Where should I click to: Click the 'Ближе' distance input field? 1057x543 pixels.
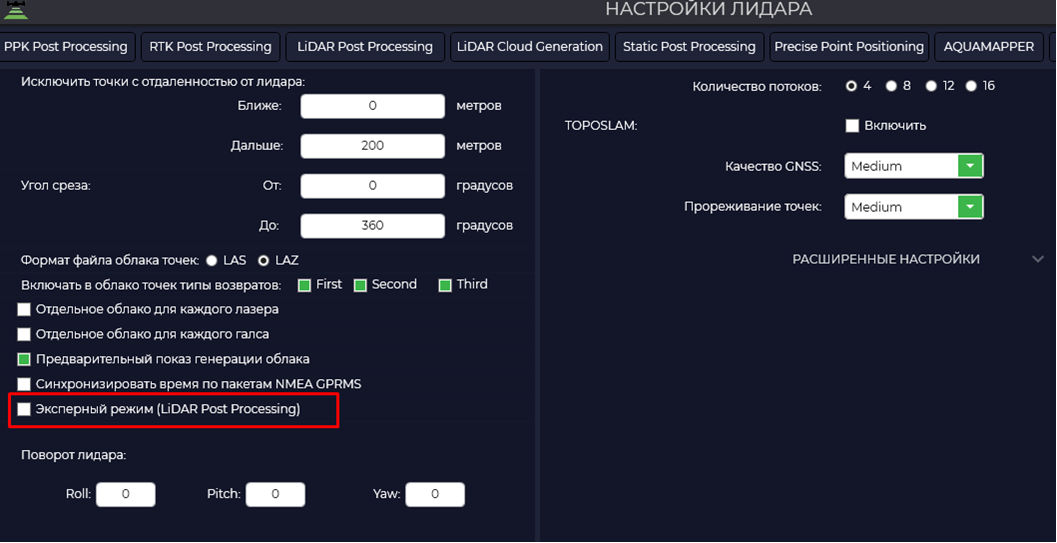(373, 106)
